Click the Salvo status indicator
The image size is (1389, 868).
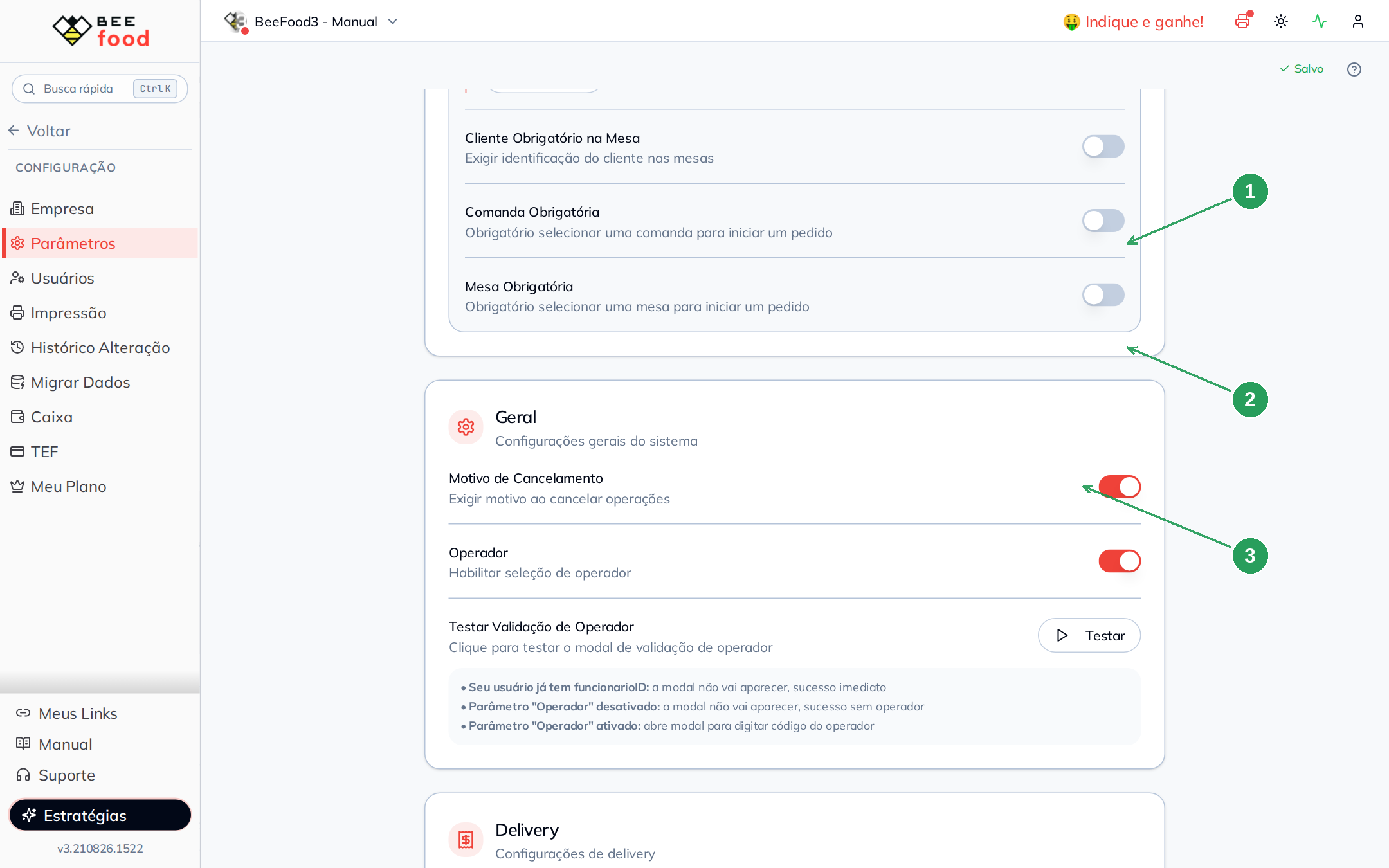click(x=1302, y=69)
